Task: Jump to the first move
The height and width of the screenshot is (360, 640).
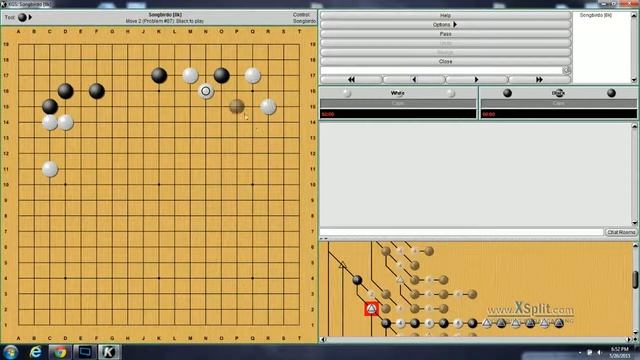Action: (351, 80)
